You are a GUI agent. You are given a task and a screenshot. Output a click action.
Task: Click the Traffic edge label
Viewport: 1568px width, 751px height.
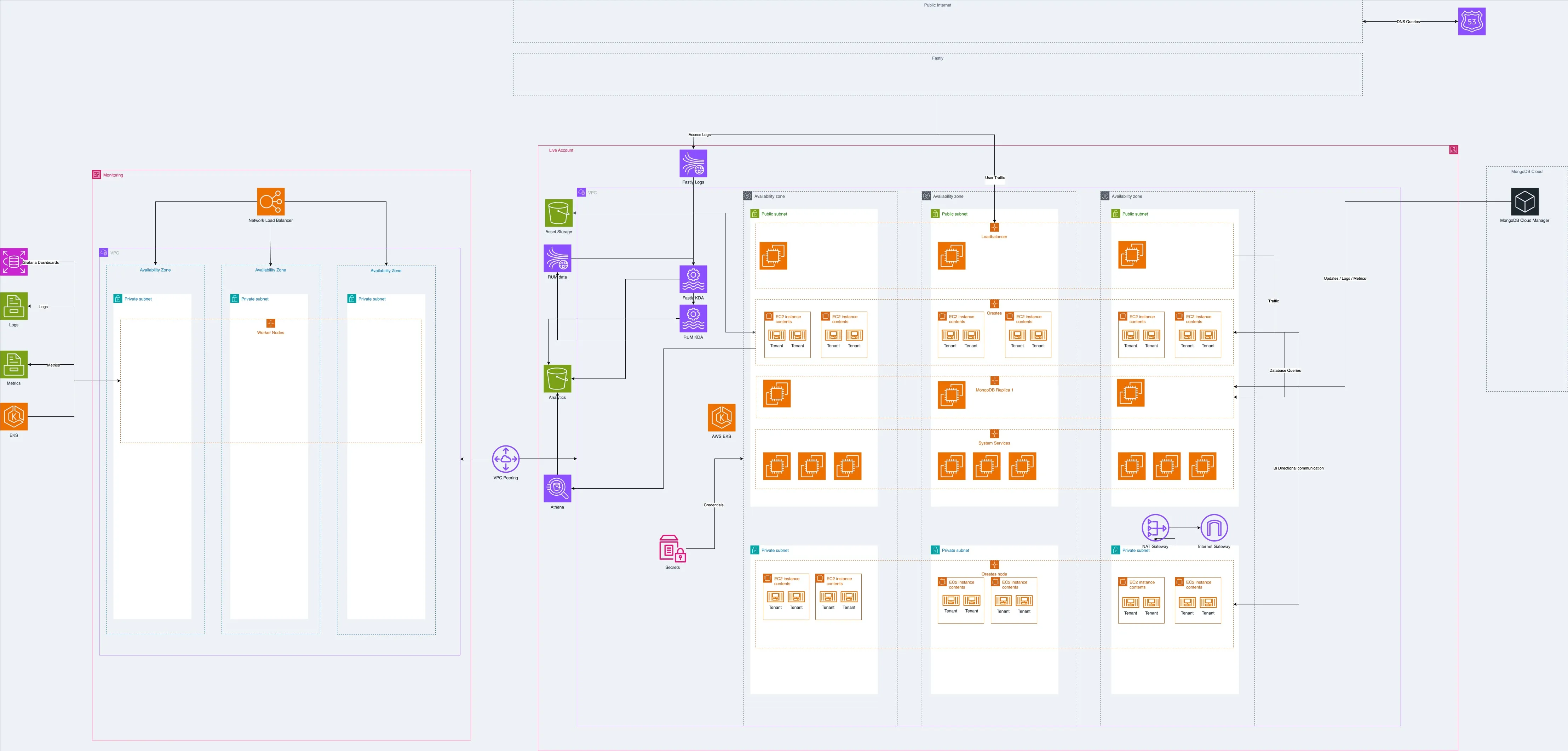click(x=1273, y=301)
